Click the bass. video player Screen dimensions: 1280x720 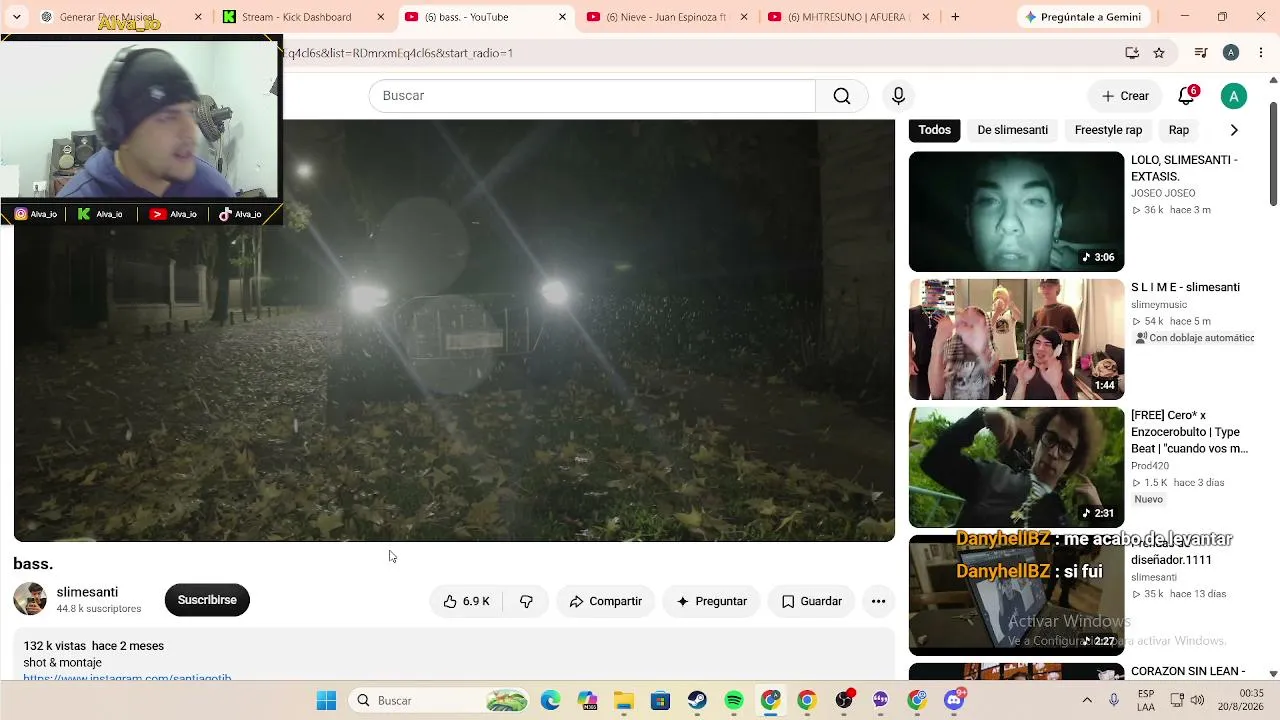[454, 331]
